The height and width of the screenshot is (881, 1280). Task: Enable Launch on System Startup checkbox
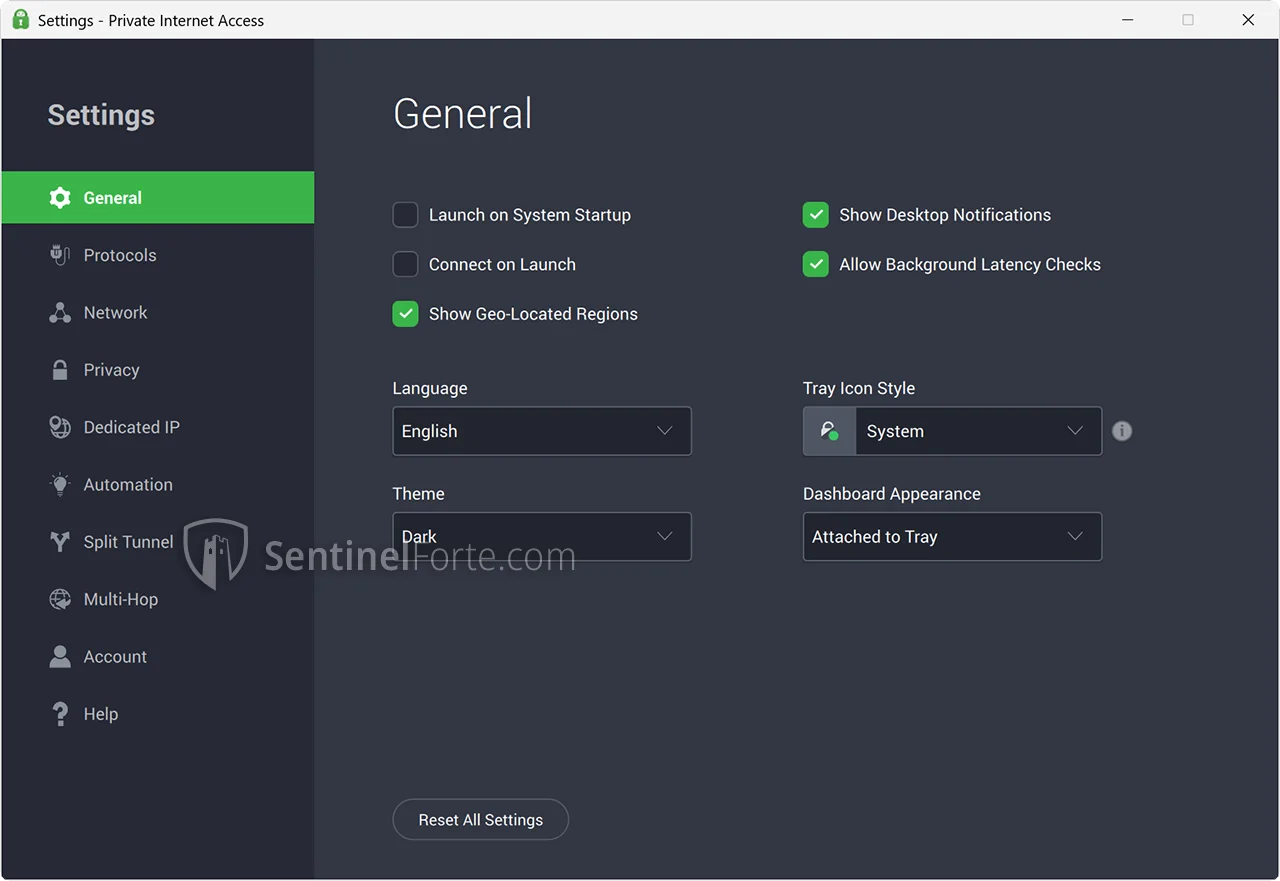point(405,215)
